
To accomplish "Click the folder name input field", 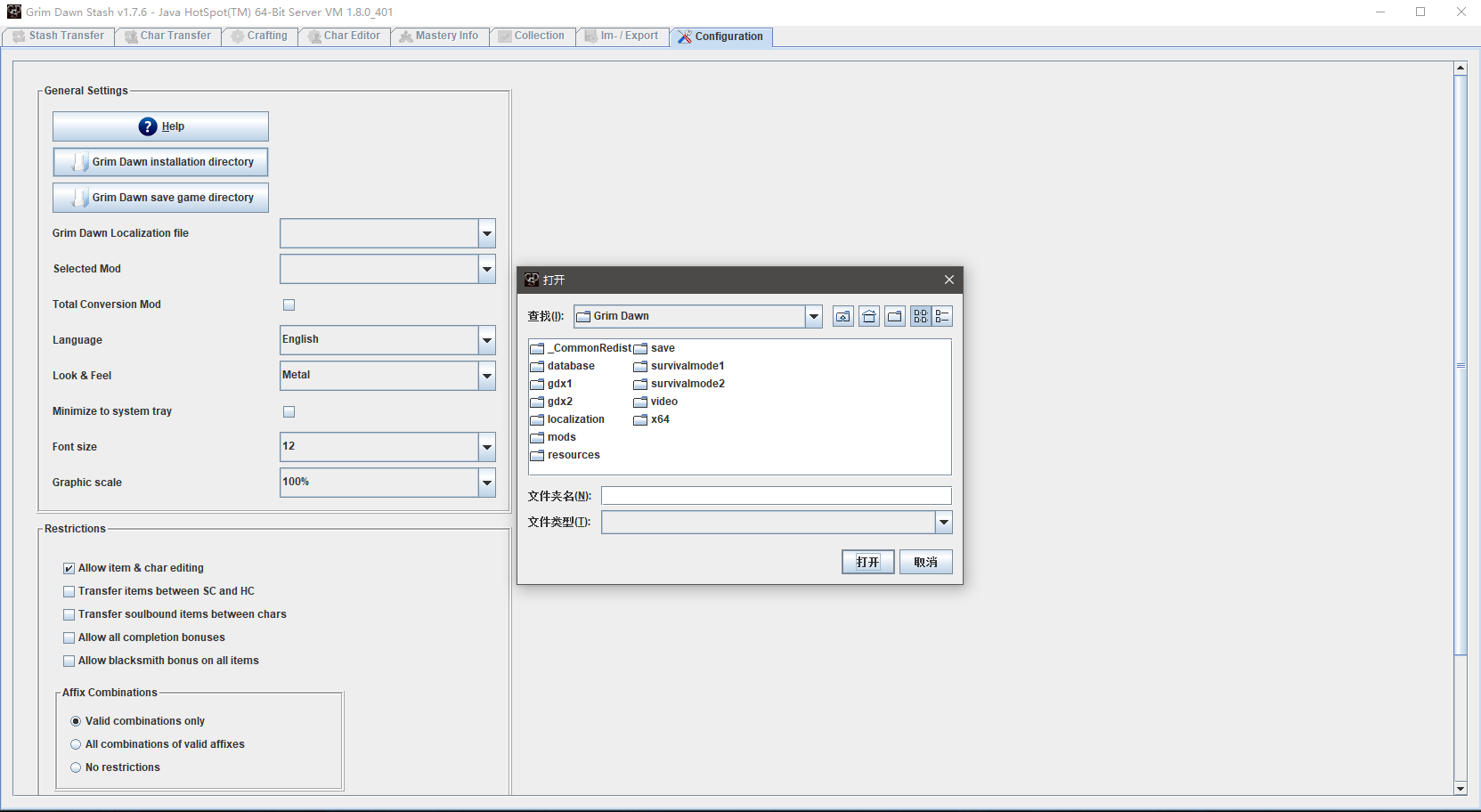I will pyautogui.click(x=777, y=496).
